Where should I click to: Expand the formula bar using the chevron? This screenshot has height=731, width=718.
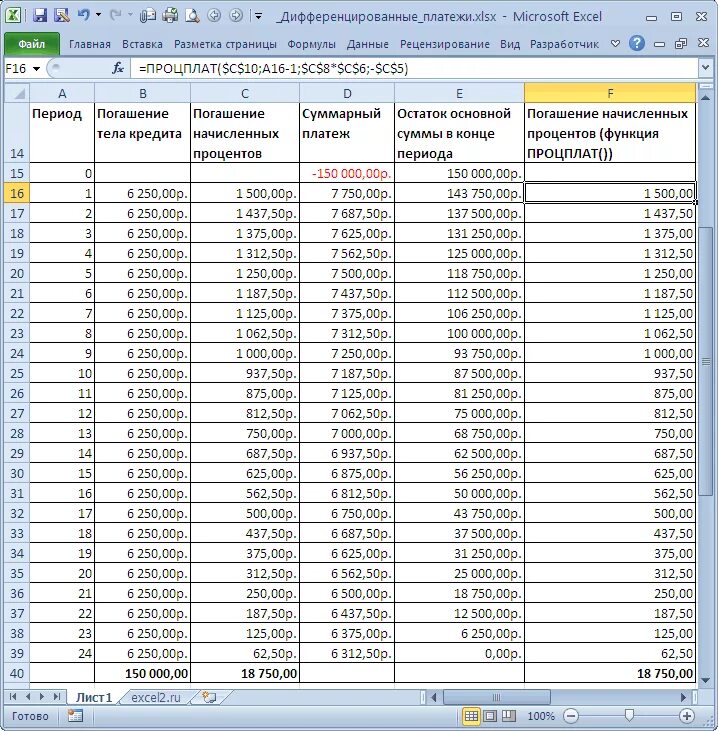[705, 69]
